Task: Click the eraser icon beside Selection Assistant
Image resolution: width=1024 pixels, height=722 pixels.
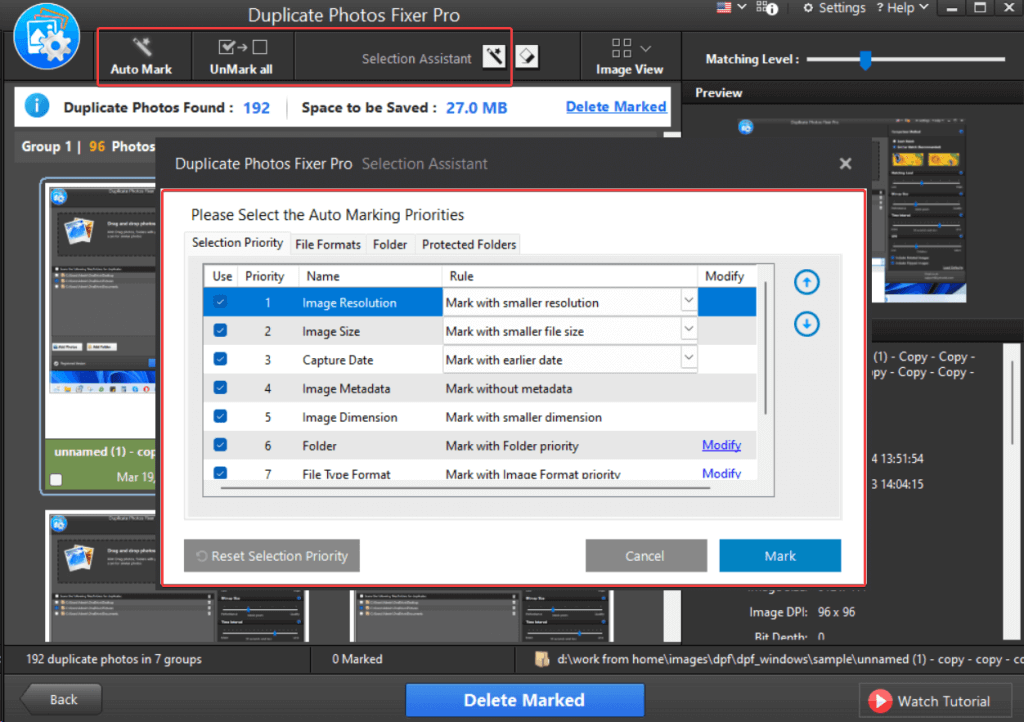Action: point(527,57)
